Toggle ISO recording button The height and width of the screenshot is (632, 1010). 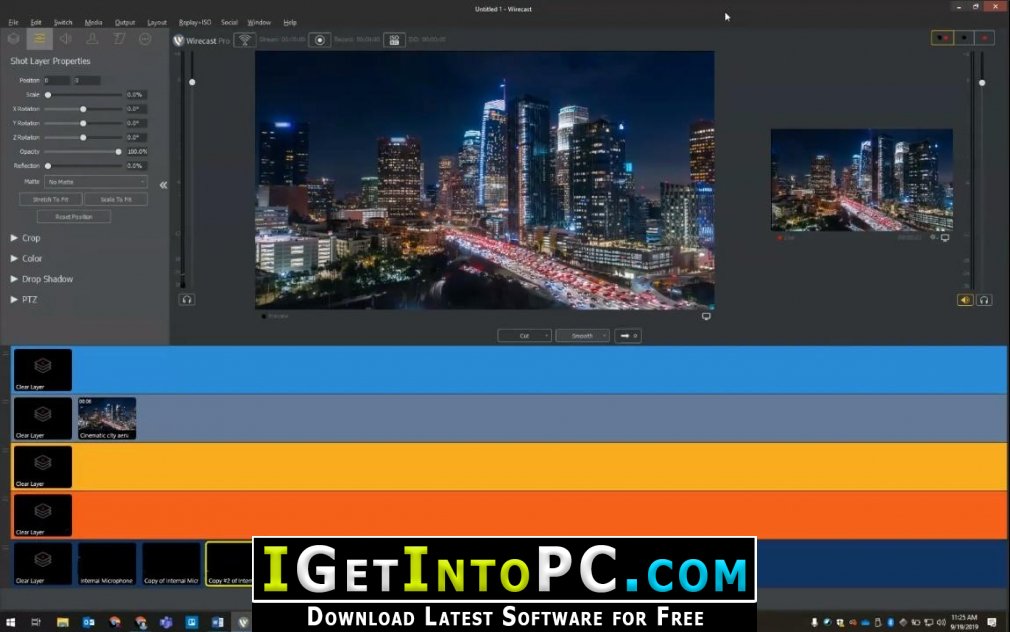(394, 40)
